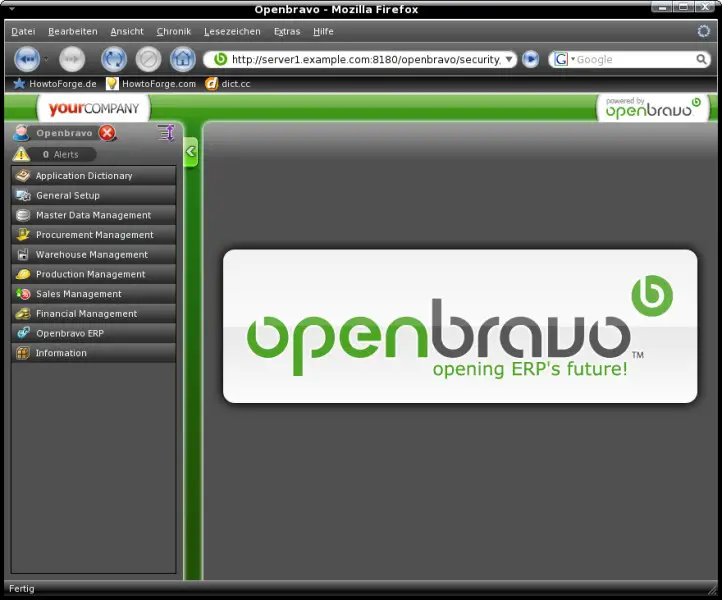Click the Financial Management coins icon
The image size is (722, 600).
23,314
